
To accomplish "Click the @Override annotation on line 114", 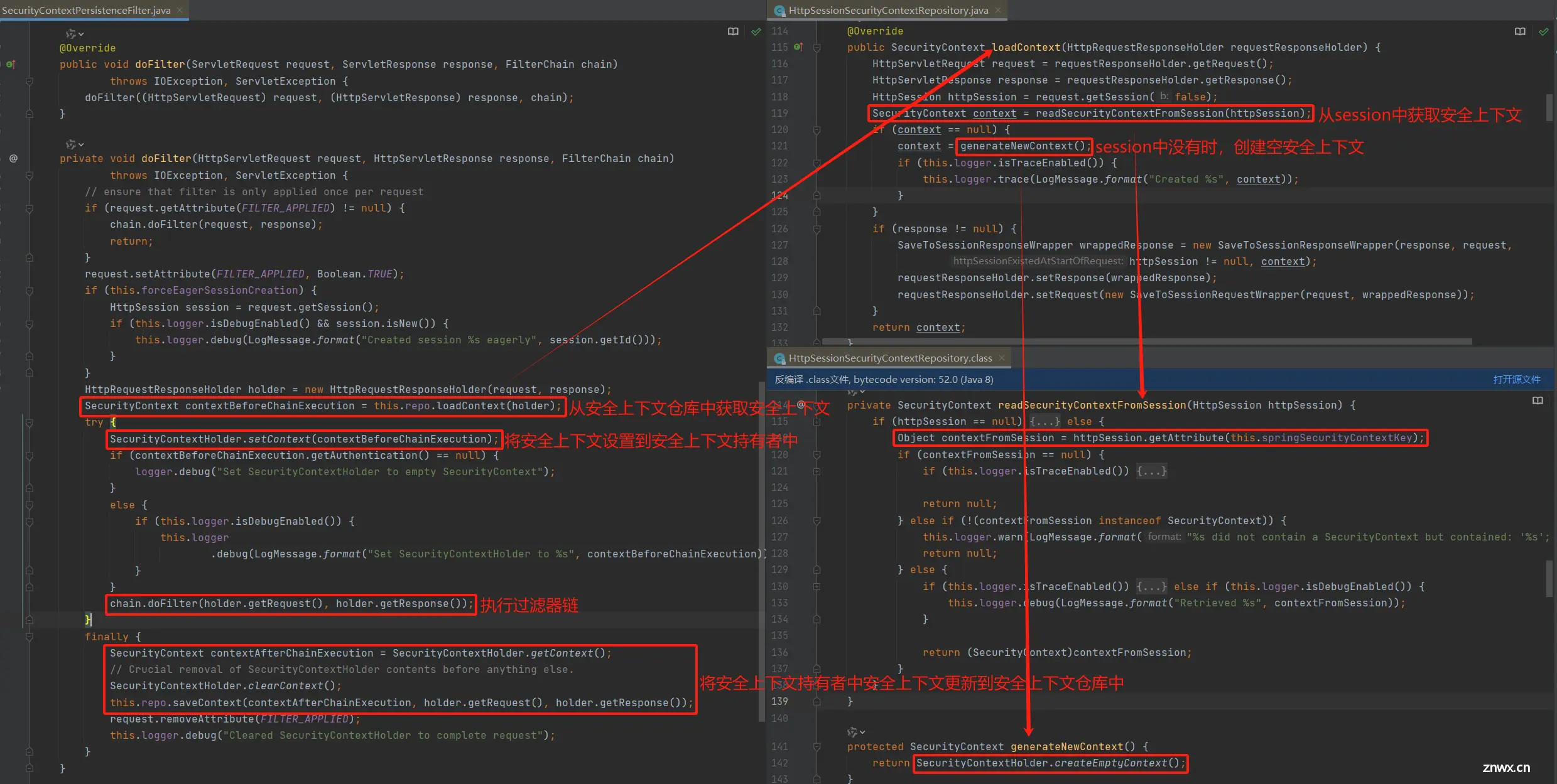I will [x=875, y=31].
